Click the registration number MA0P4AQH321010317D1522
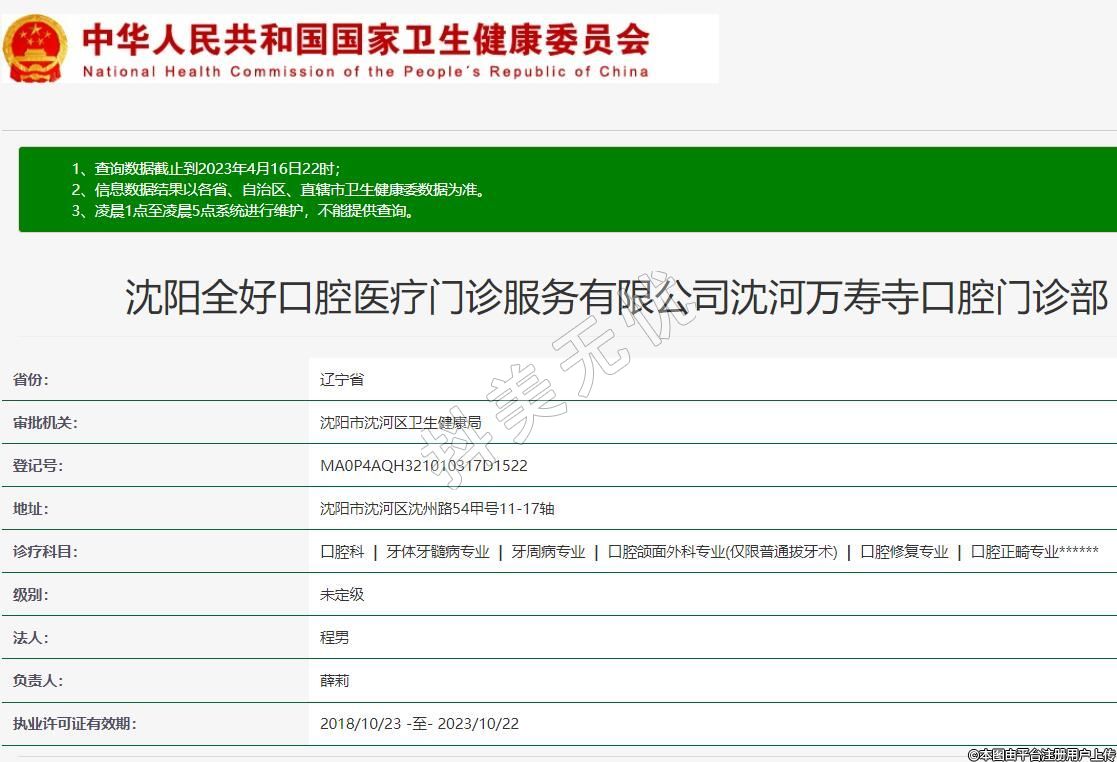This screenshot has height=762, width=1117. [423, 466]
